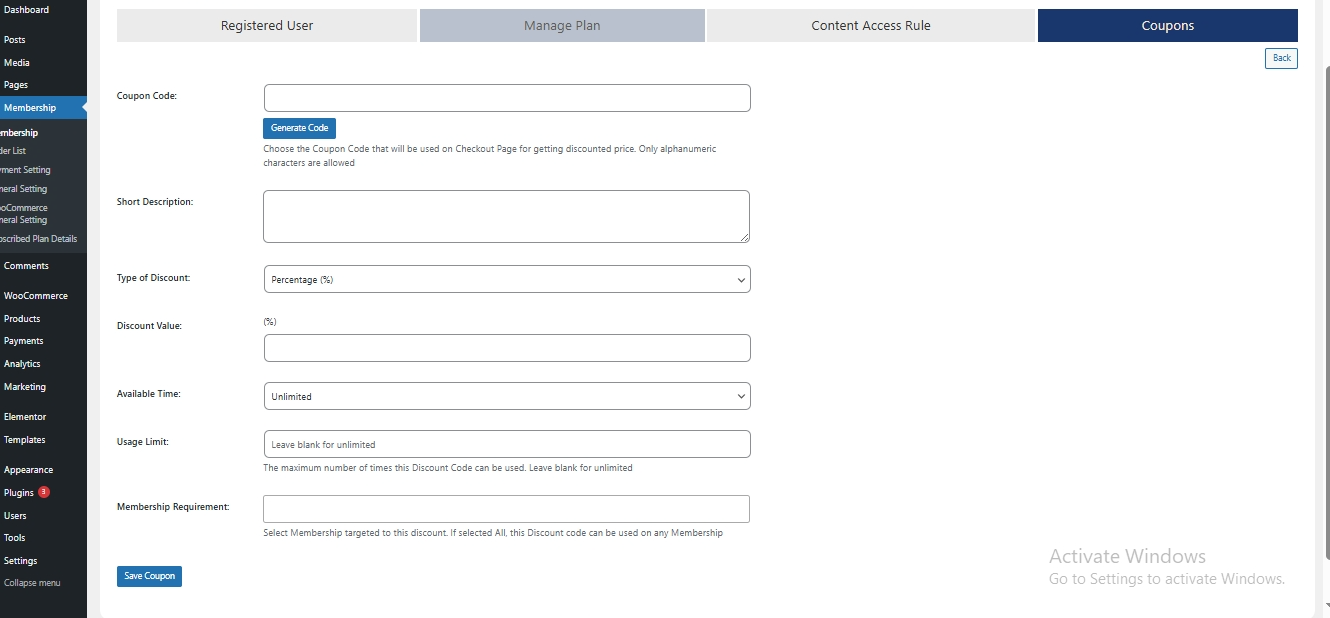Open the Manage Plan tab

click(562, 26)
